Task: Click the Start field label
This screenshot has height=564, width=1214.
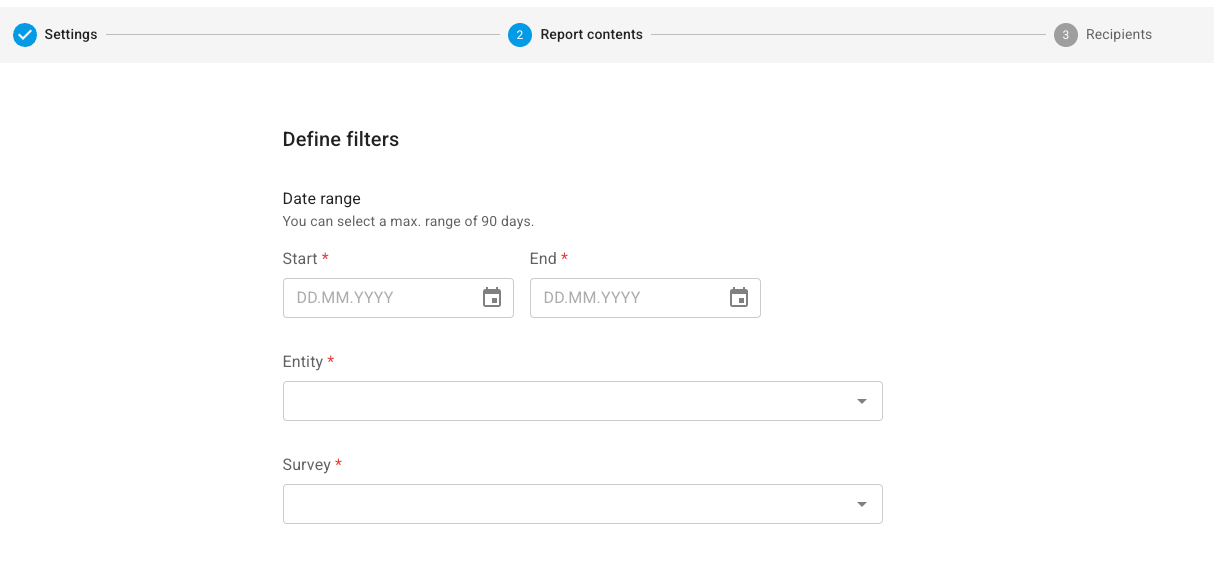Action: click(x=300, y=259)
